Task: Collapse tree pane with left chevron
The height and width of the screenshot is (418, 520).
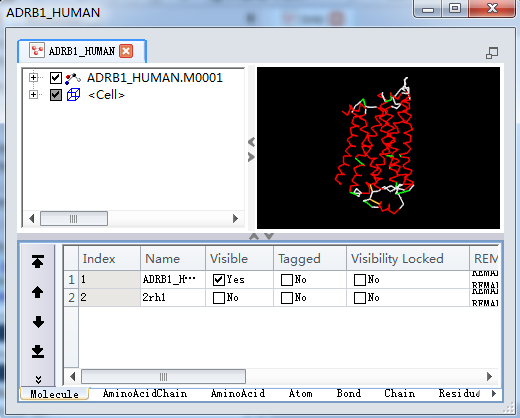Action: pos(252,142)
